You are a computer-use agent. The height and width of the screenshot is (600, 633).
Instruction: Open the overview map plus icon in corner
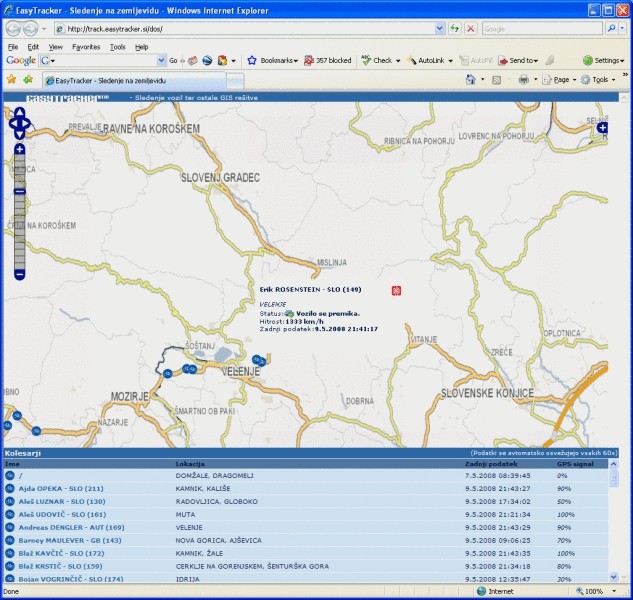pyautogui.click(x=602, y=128)
